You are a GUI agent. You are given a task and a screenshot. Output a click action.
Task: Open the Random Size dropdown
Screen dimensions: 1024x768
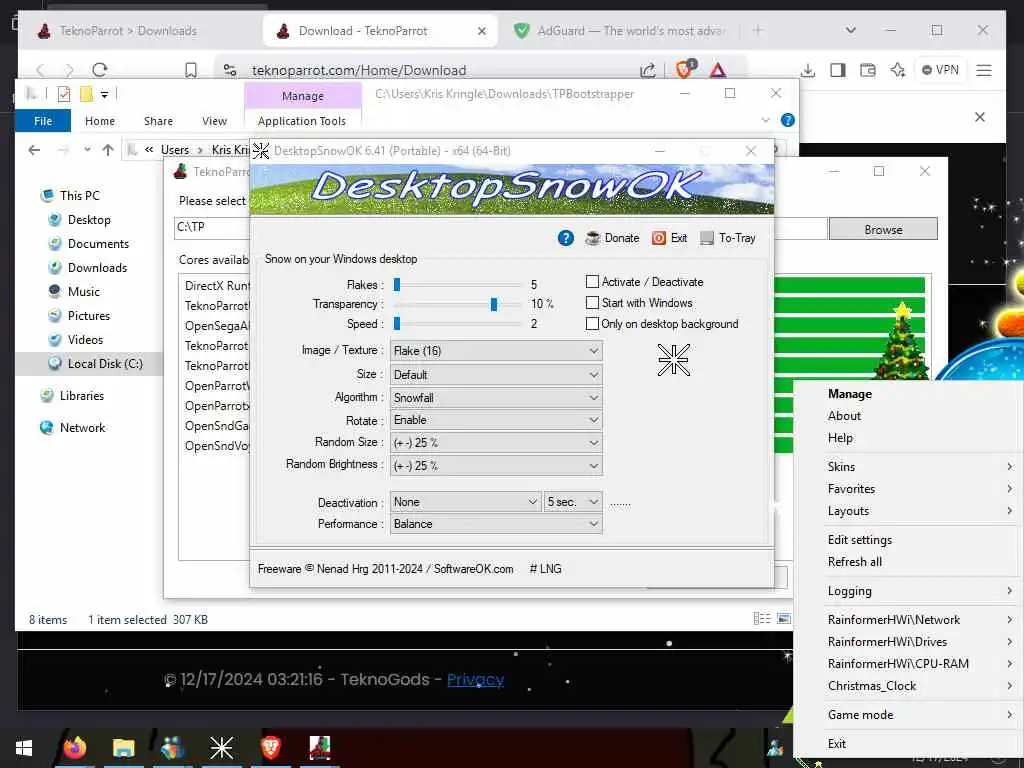coord(496,443)
